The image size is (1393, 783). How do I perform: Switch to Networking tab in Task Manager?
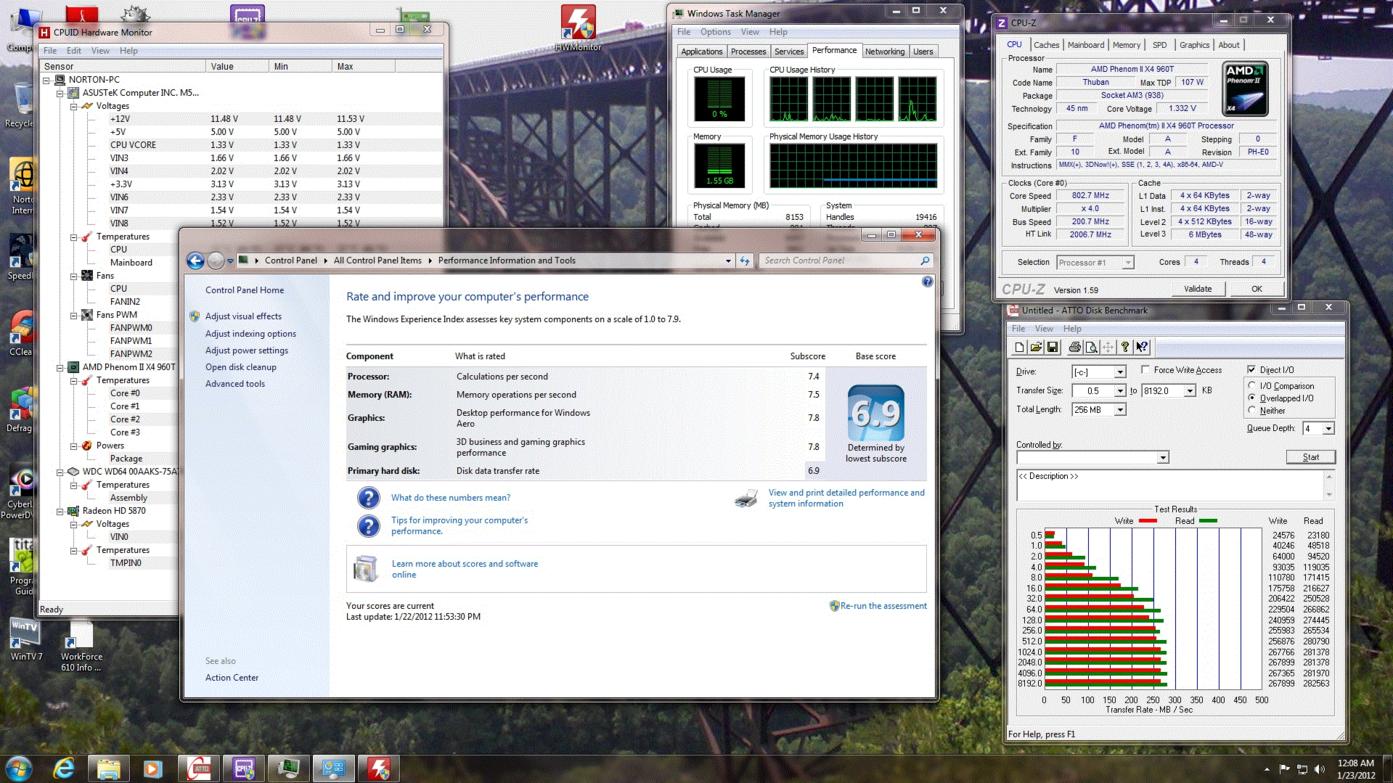(884, 52)
